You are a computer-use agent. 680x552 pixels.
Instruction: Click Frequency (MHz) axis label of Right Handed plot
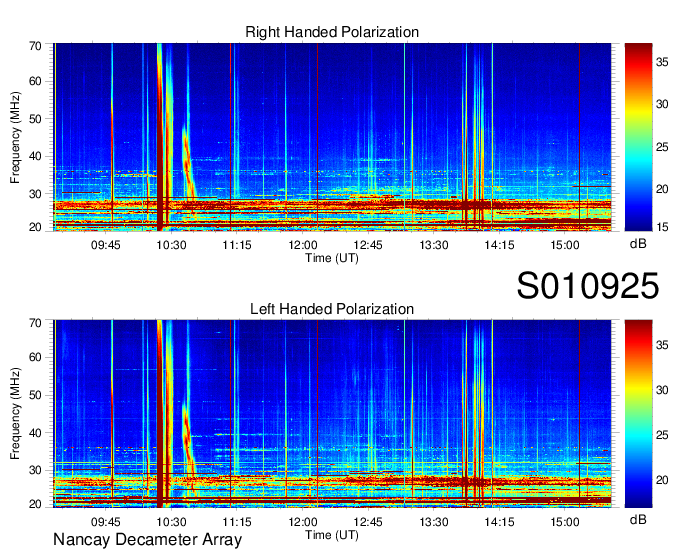[15, 137]
